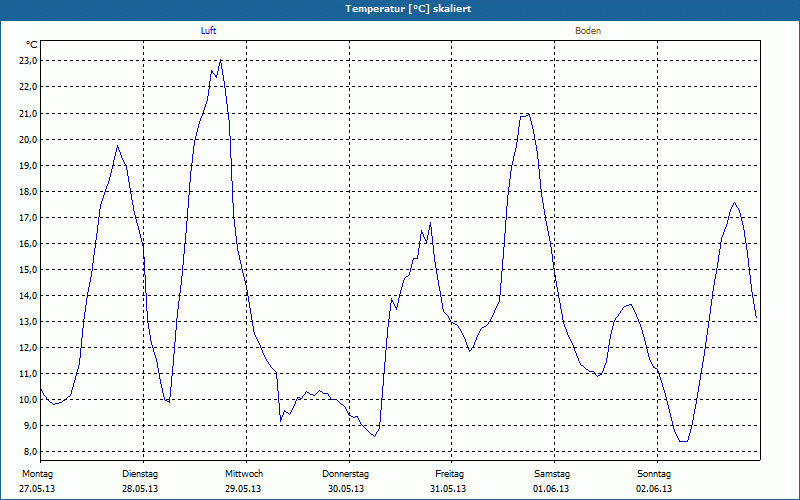Click the '20,0' y-axis value

pos(28,139)
